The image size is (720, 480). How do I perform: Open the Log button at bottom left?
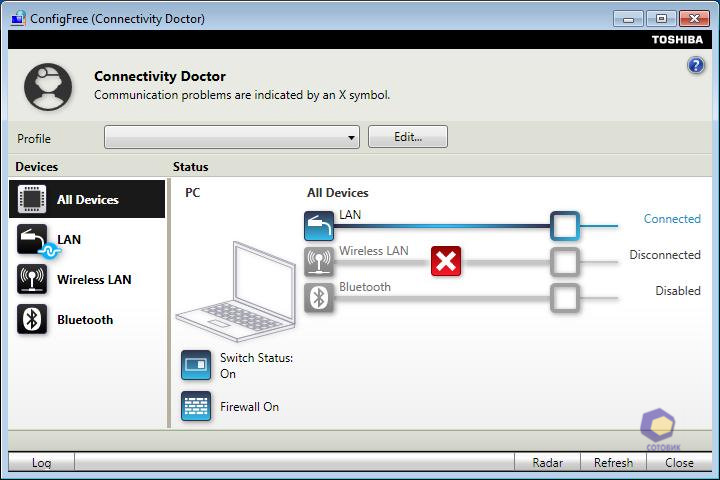(x=41, y=462)
